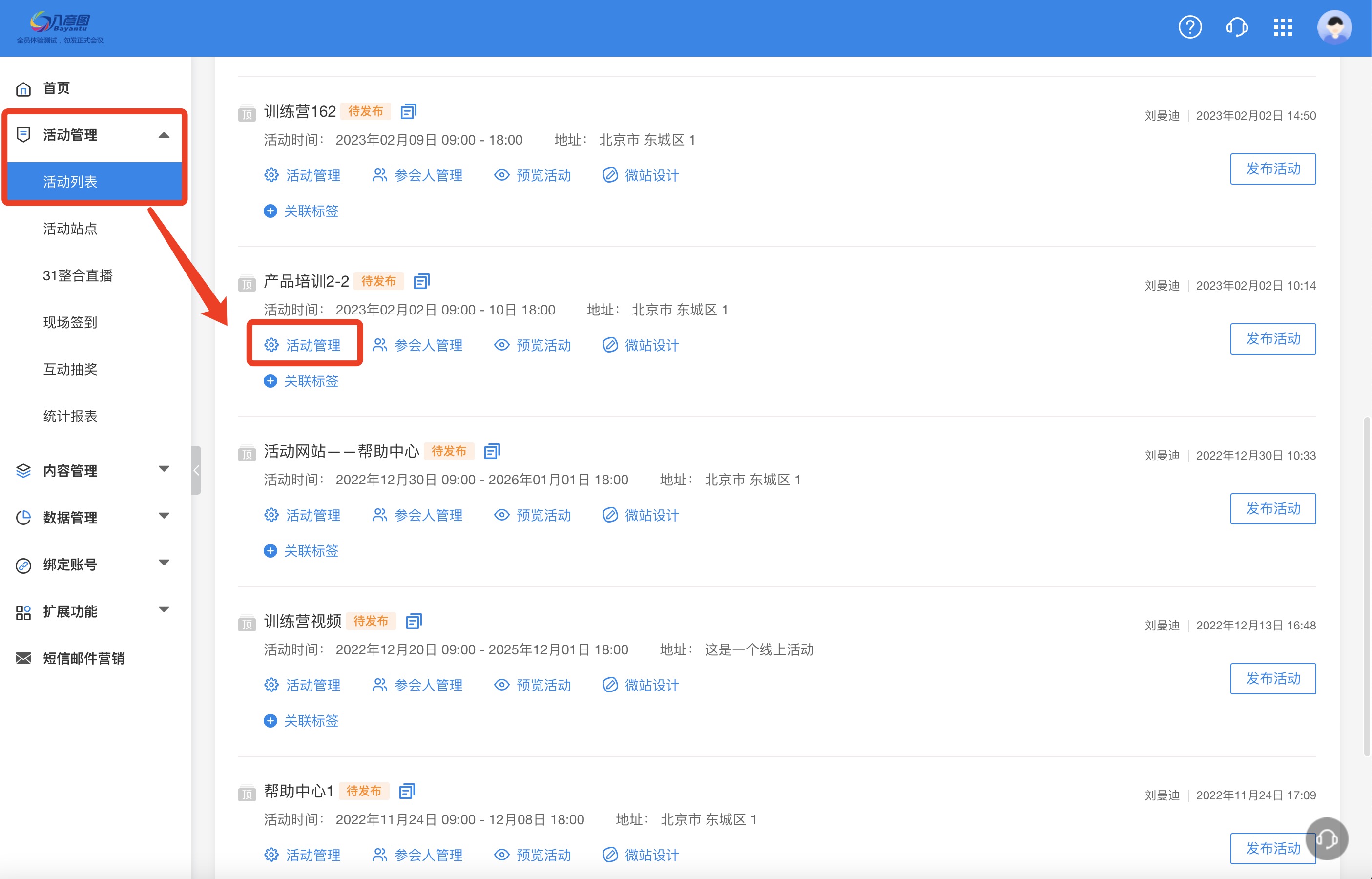This screenshot has width=1372, height=879.
Task: Open 活动管理 for 训练营162
Action: pos(302,175)
